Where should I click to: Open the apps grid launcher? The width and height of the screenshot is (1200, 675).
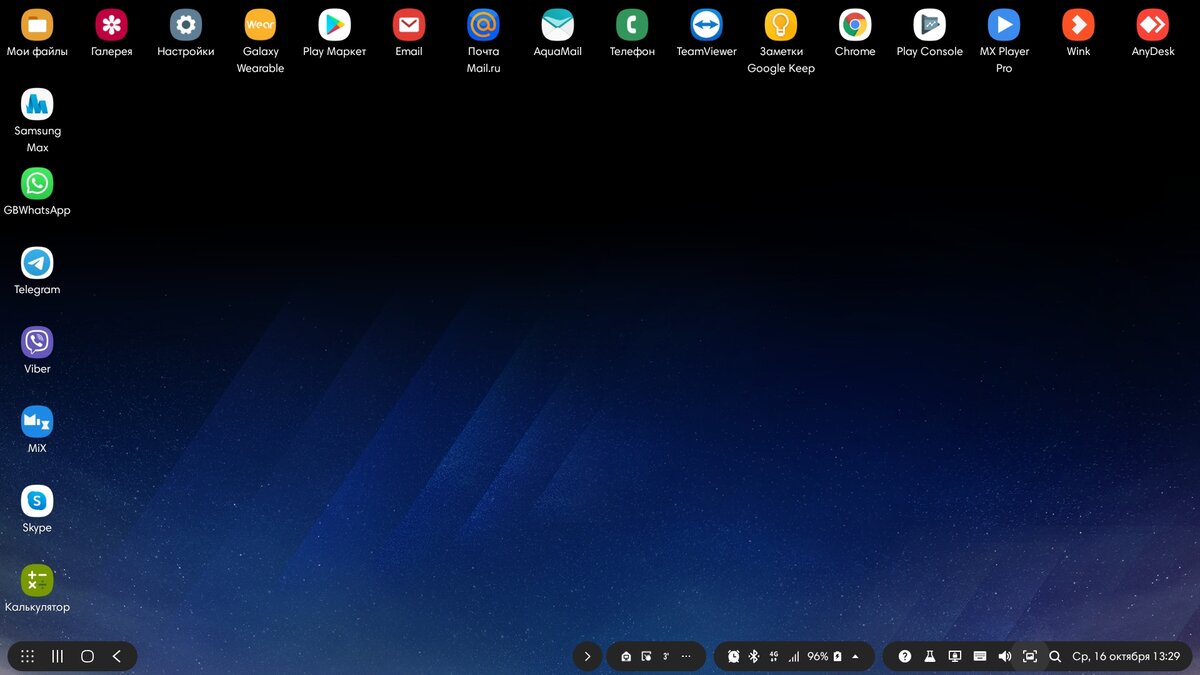pyautogui.click(x=28, y=656)
